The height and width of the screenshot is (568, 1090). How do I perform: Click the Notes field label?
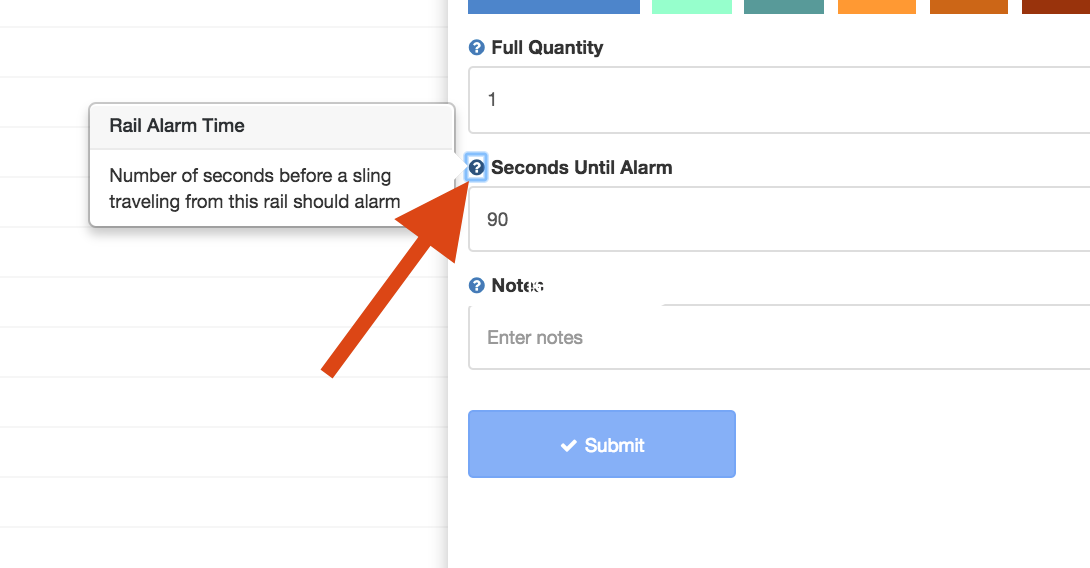517,285
